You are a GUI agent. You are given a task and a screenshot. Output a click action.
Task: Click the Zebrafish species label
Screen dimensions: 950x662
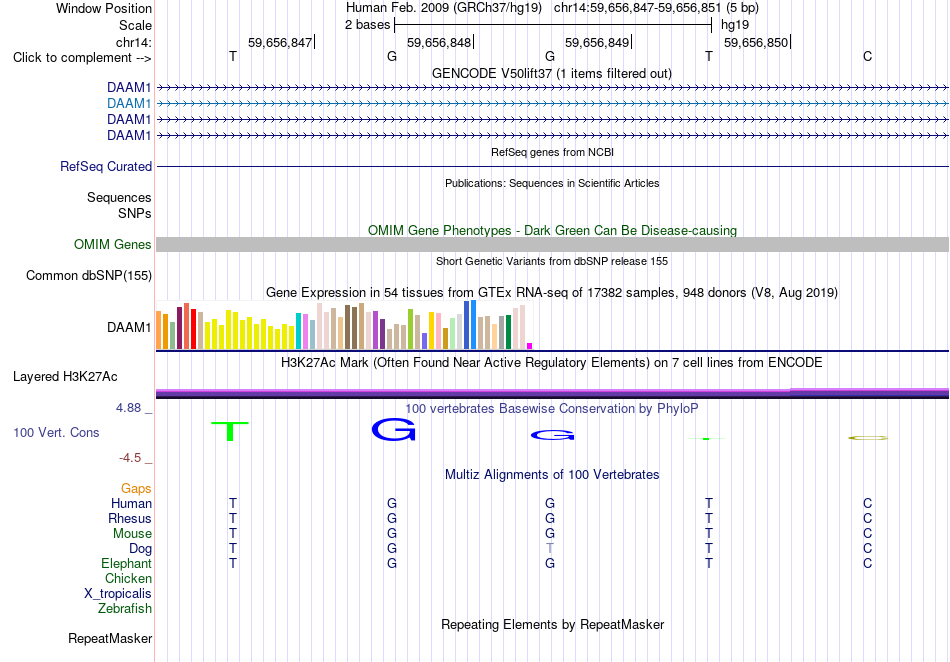point(125,609)
